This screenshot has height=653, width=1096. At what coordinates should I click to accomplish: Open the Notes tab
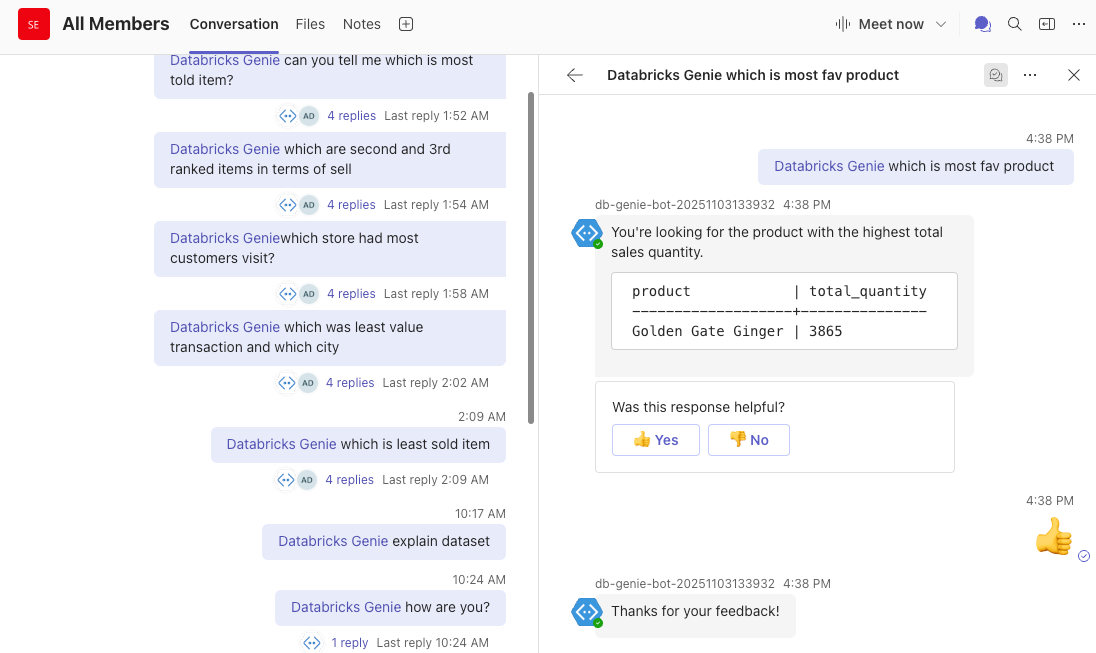coord(361,24)
